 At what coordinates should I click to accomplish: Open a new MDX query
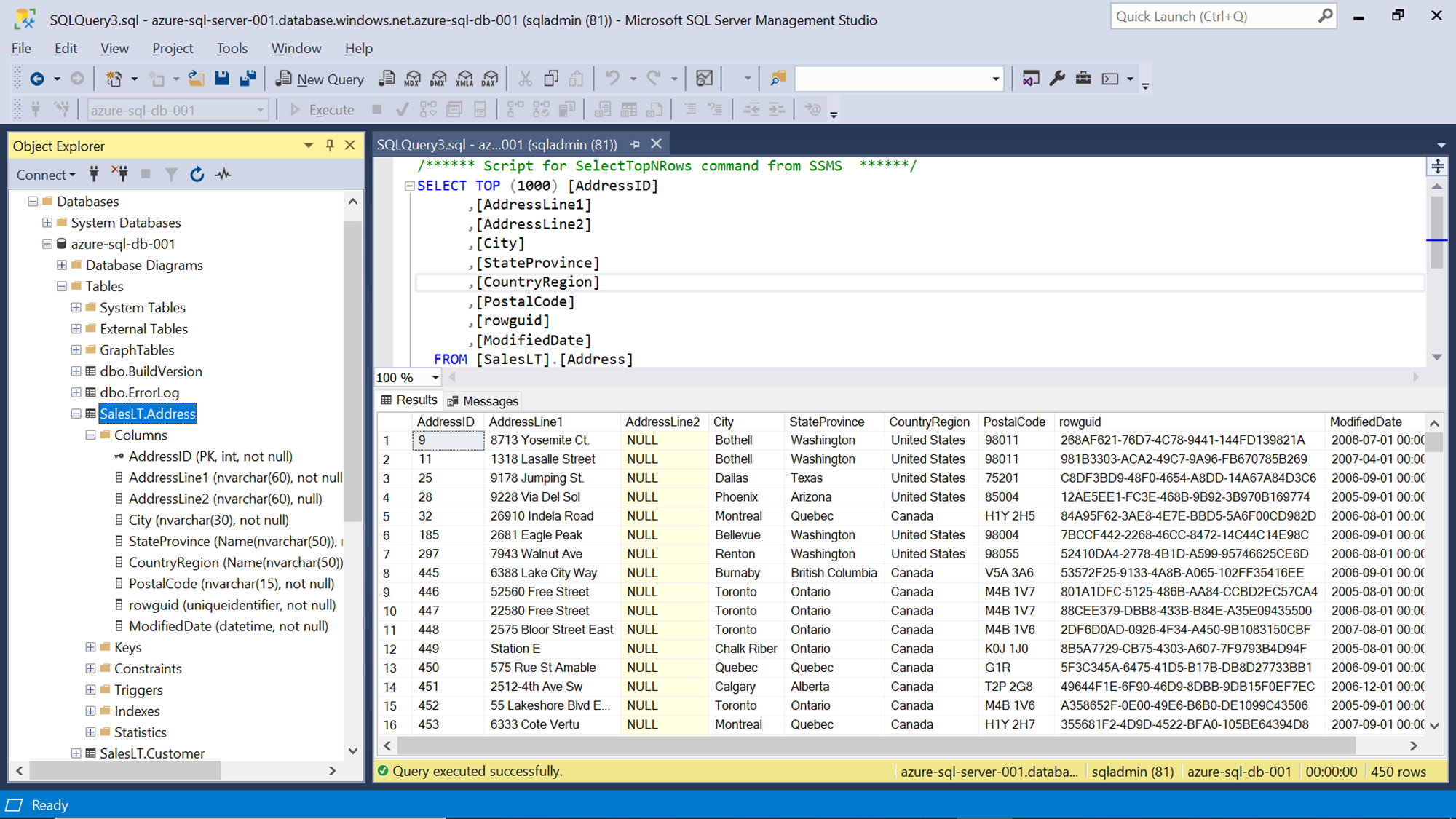[413, 78]
